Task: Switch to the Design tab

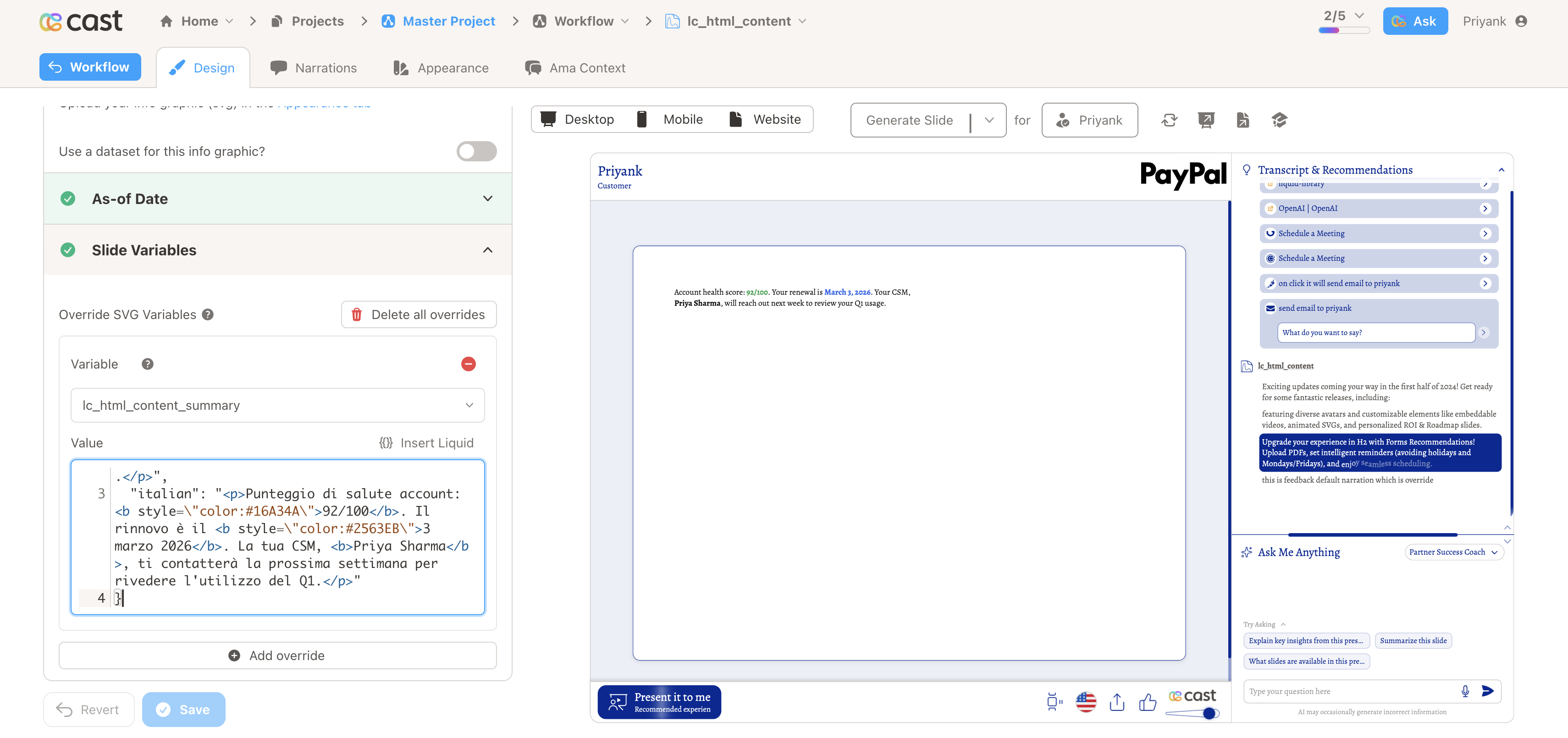Action: pyautogui.click(x=203, y=67)
